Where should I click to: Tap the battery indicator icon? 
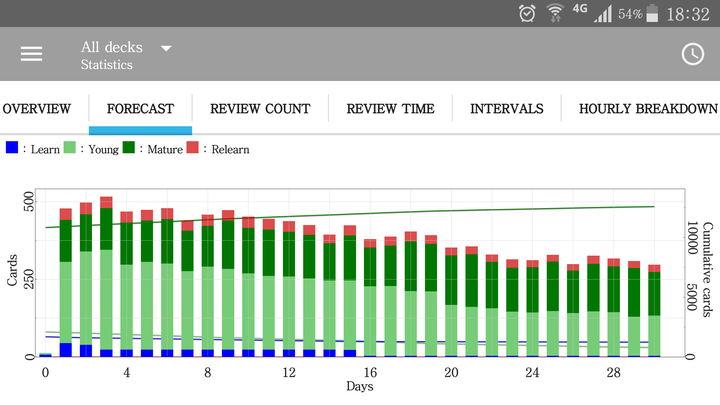652,13
